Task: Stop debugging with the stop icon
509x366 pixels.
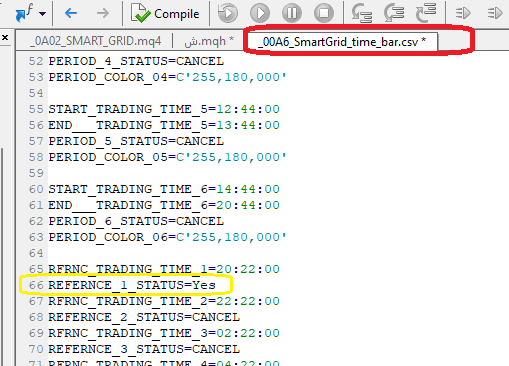Action: (x=324, y=13)
